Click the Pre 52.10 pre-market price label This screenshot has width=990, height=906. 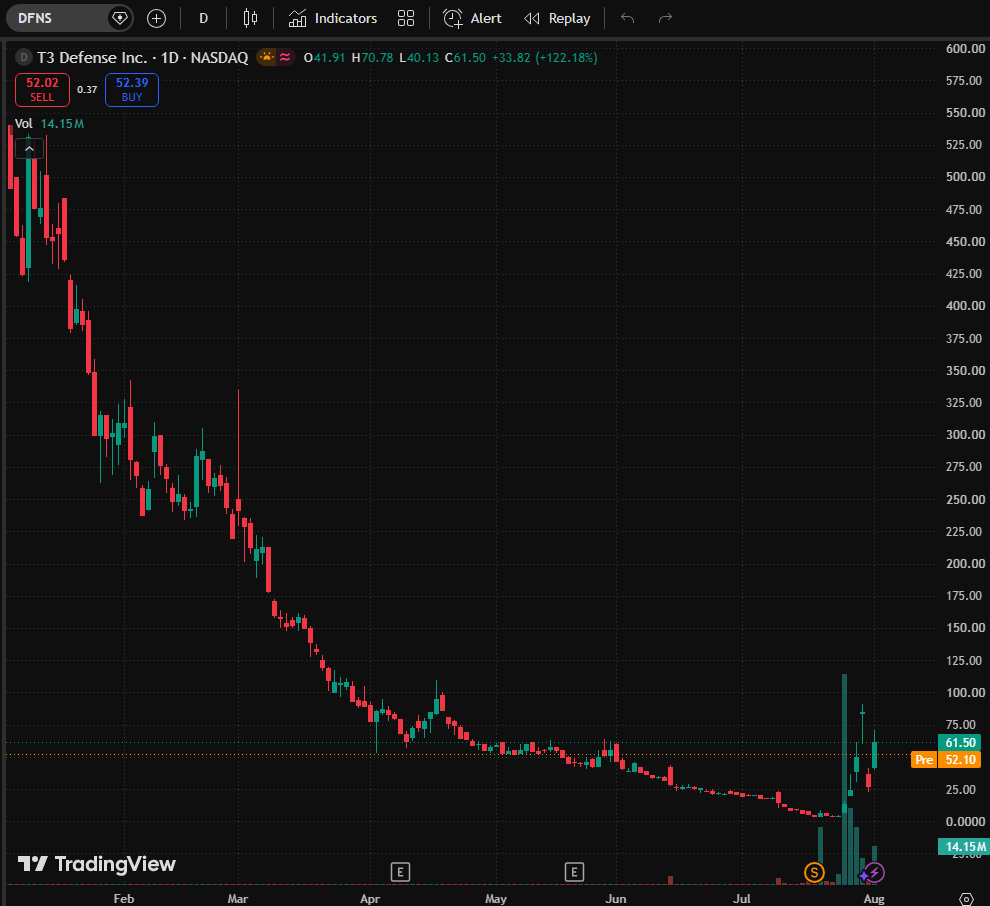point(946,760)
